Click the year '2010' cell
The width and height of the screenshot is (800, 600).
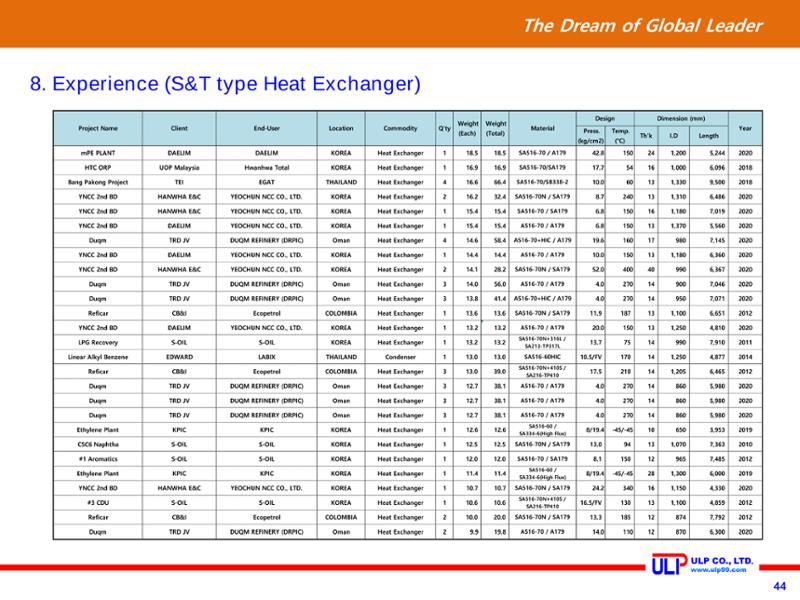point(745,444)
